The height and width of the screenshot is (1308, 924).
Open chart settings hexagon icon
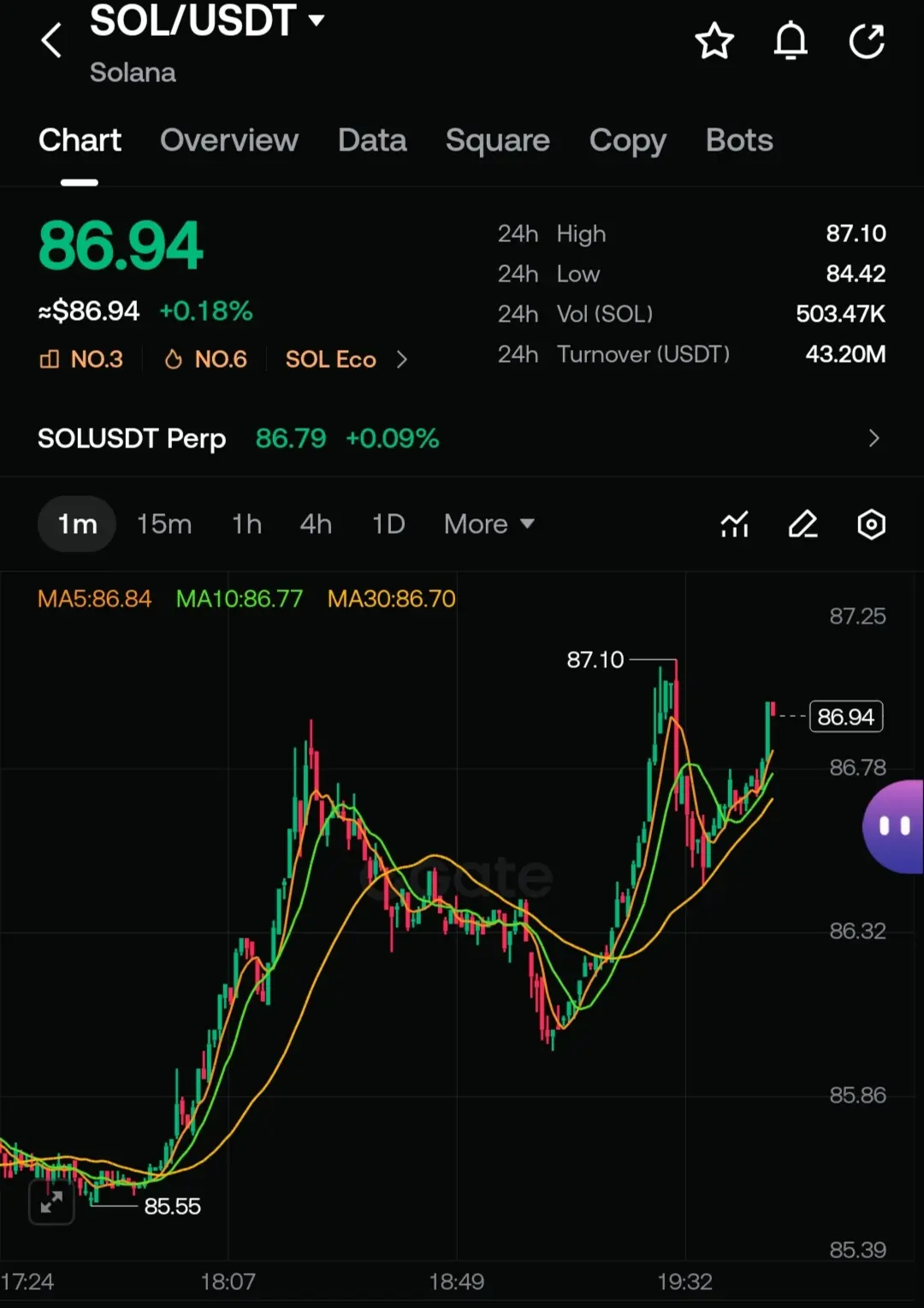[x=871, y=524]
